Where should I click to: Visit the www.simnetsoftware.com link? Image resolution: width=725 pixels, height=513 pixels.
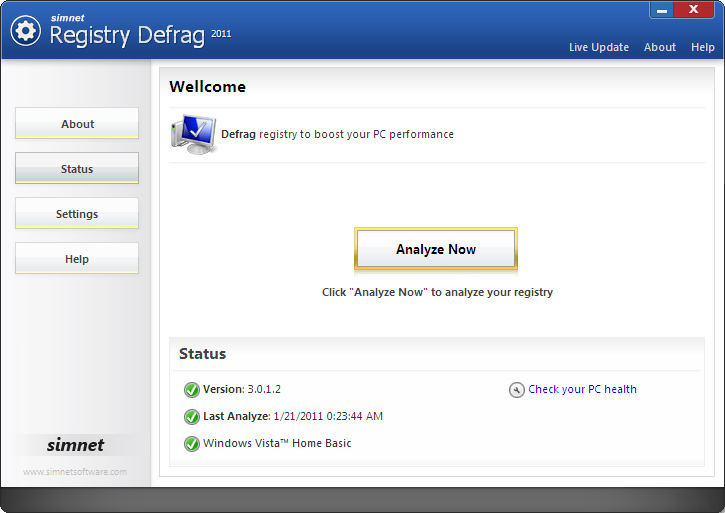75,472
